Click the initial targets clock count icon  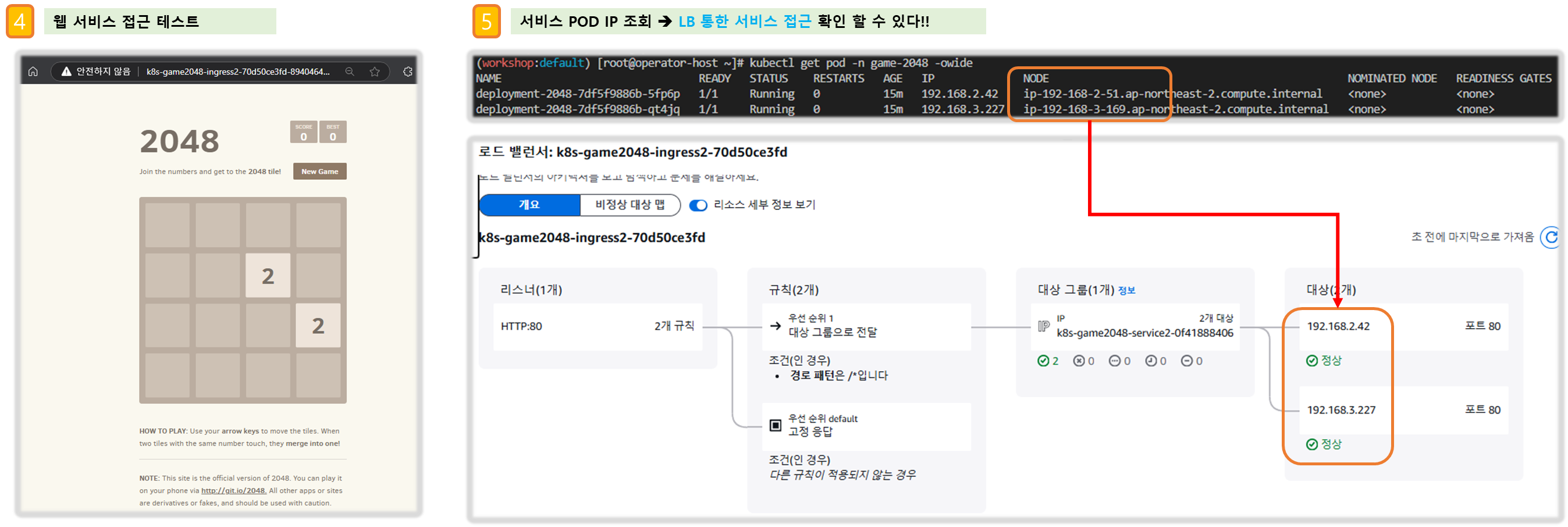(1150, 361)
